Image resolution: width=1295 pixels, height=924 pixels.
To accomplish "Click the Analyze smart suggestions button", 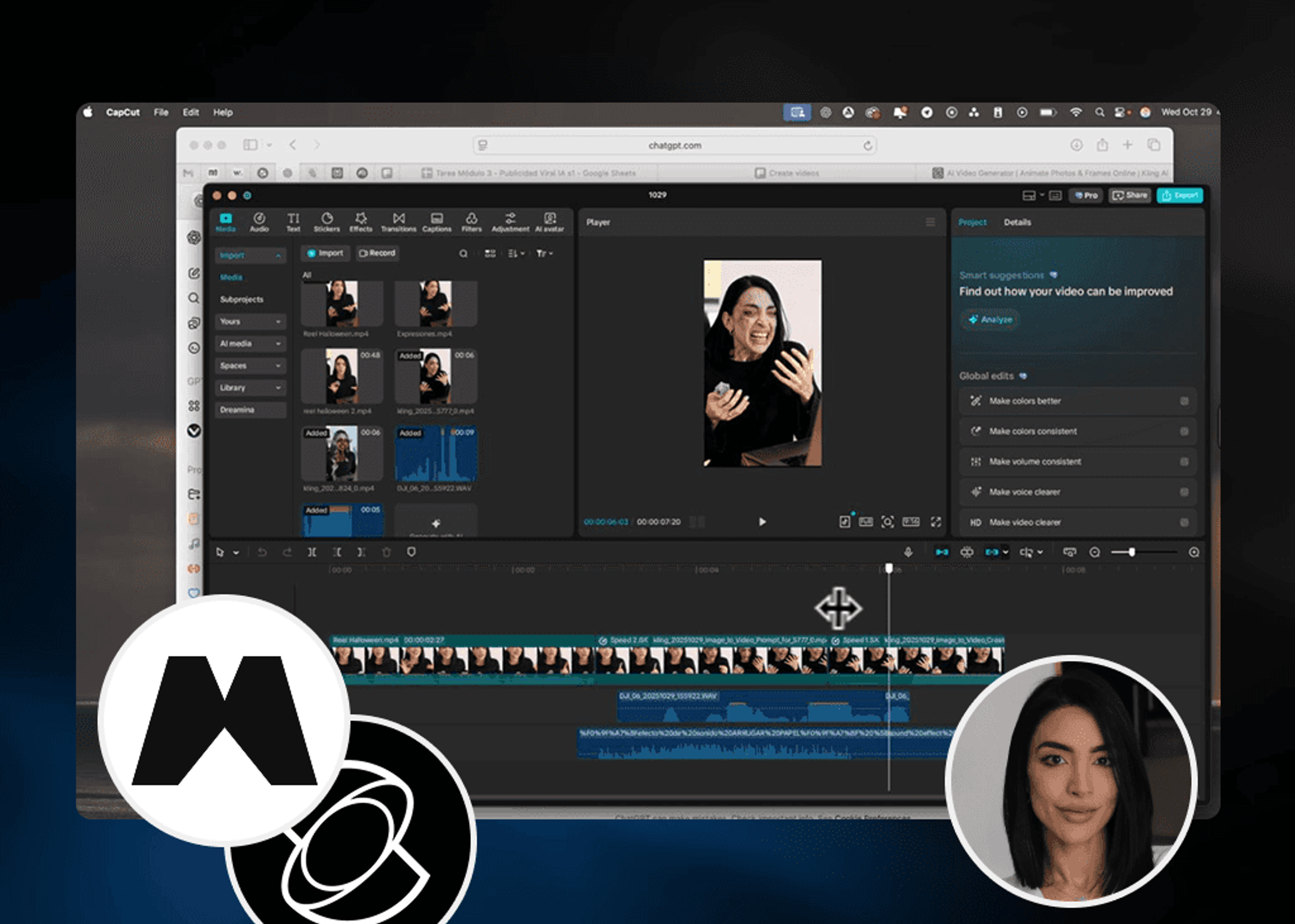I will click(x=990, y=320).
